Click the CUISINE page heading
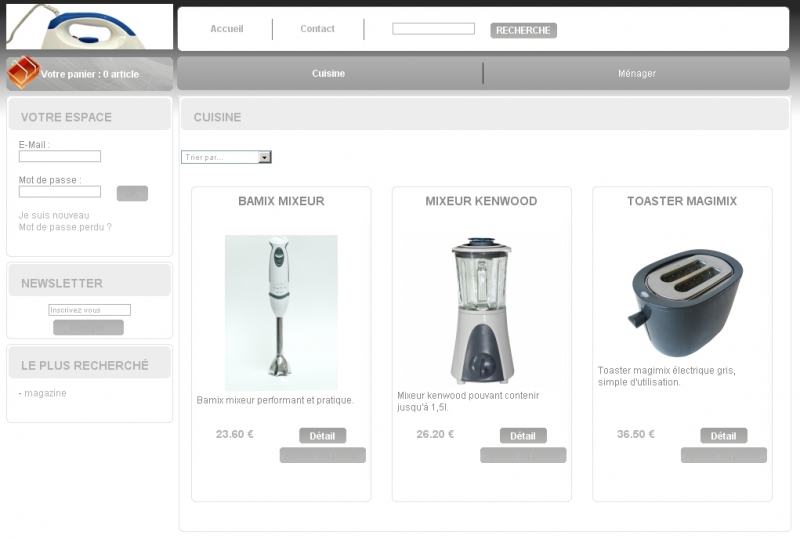The height and width of the screenshot is (539, 800). tap(217, 117)
